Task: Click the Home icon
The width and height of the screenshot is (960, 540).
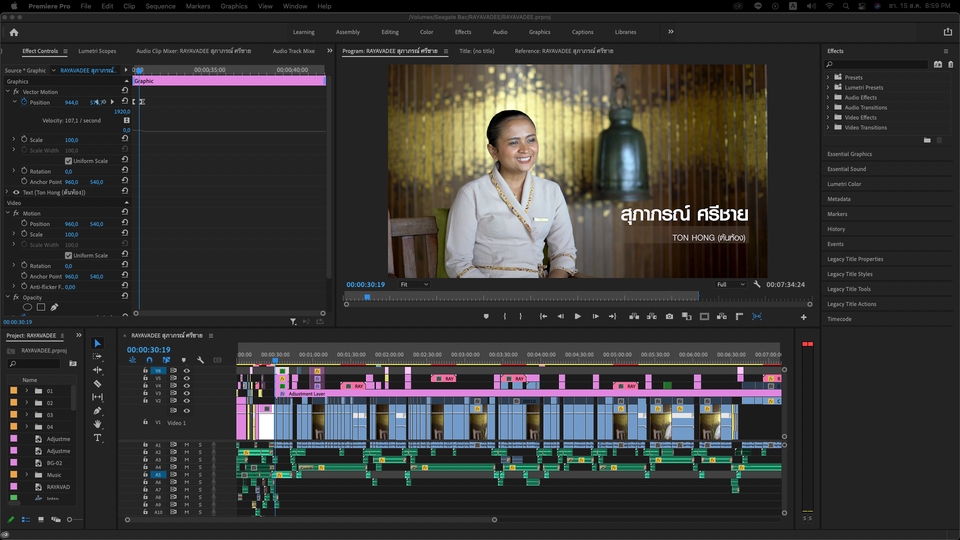Action: pyautogui.click(x=14, y=32)
